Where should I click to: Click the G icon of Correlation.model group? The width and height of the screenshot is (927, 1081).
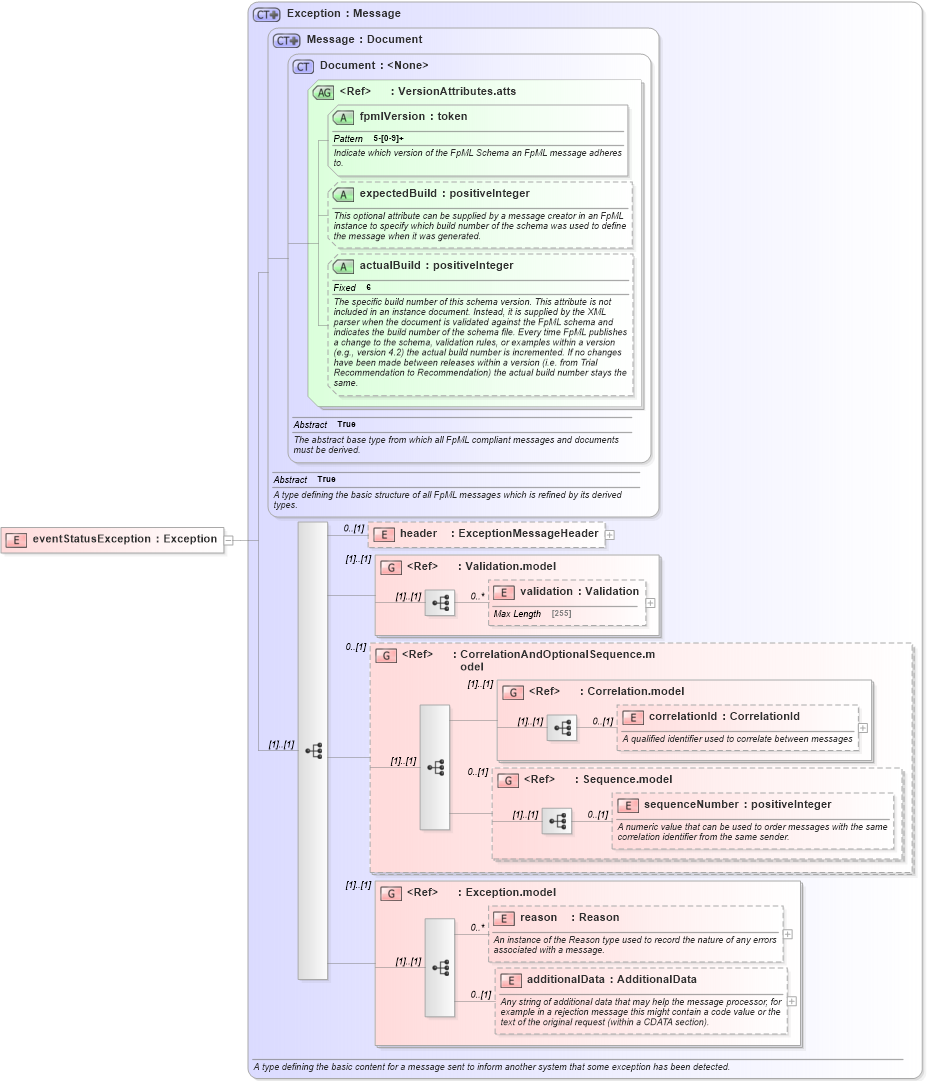tap(513, 692)
